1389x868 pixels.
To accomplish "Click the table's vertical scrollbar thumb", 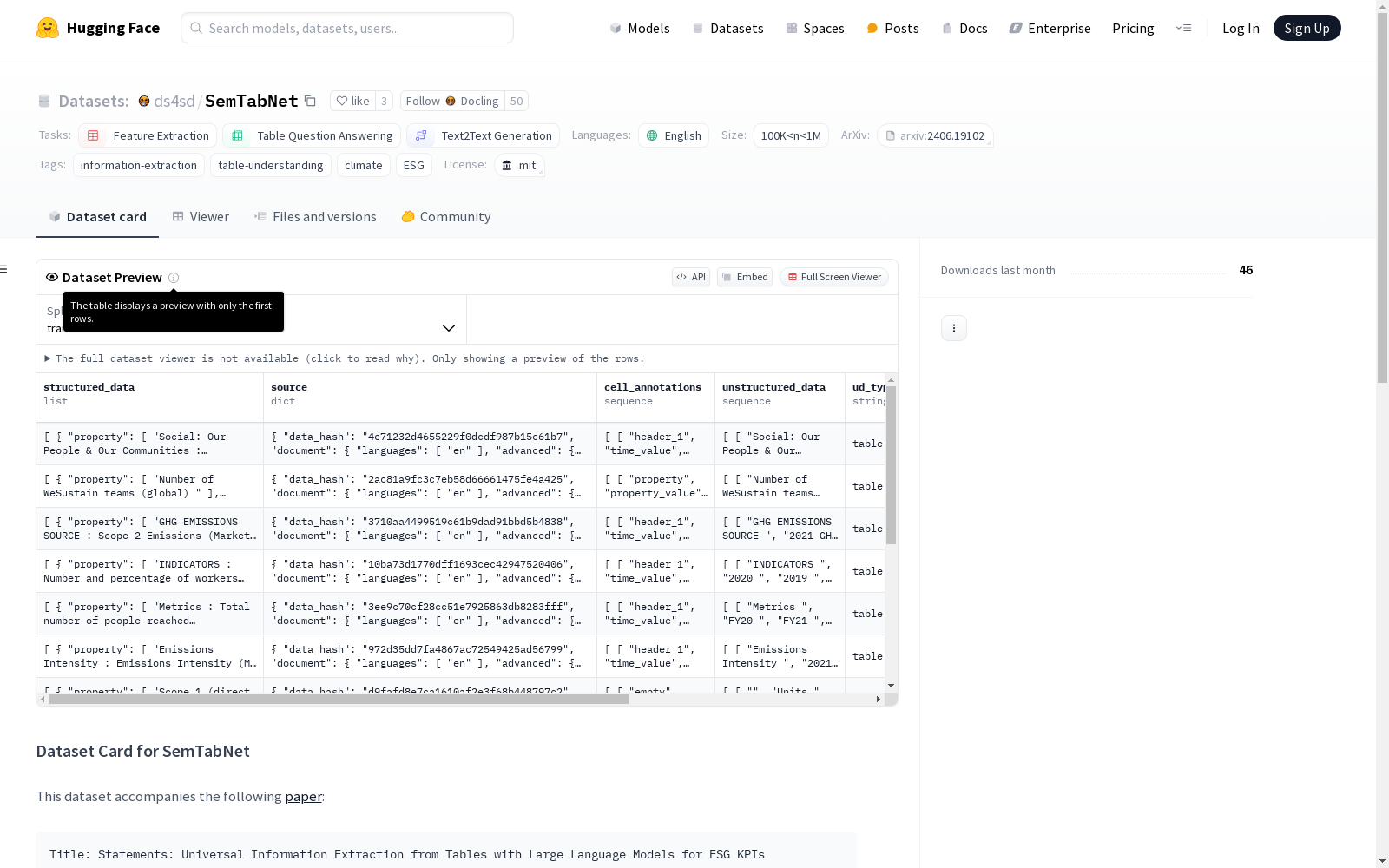I will (891, 465).
